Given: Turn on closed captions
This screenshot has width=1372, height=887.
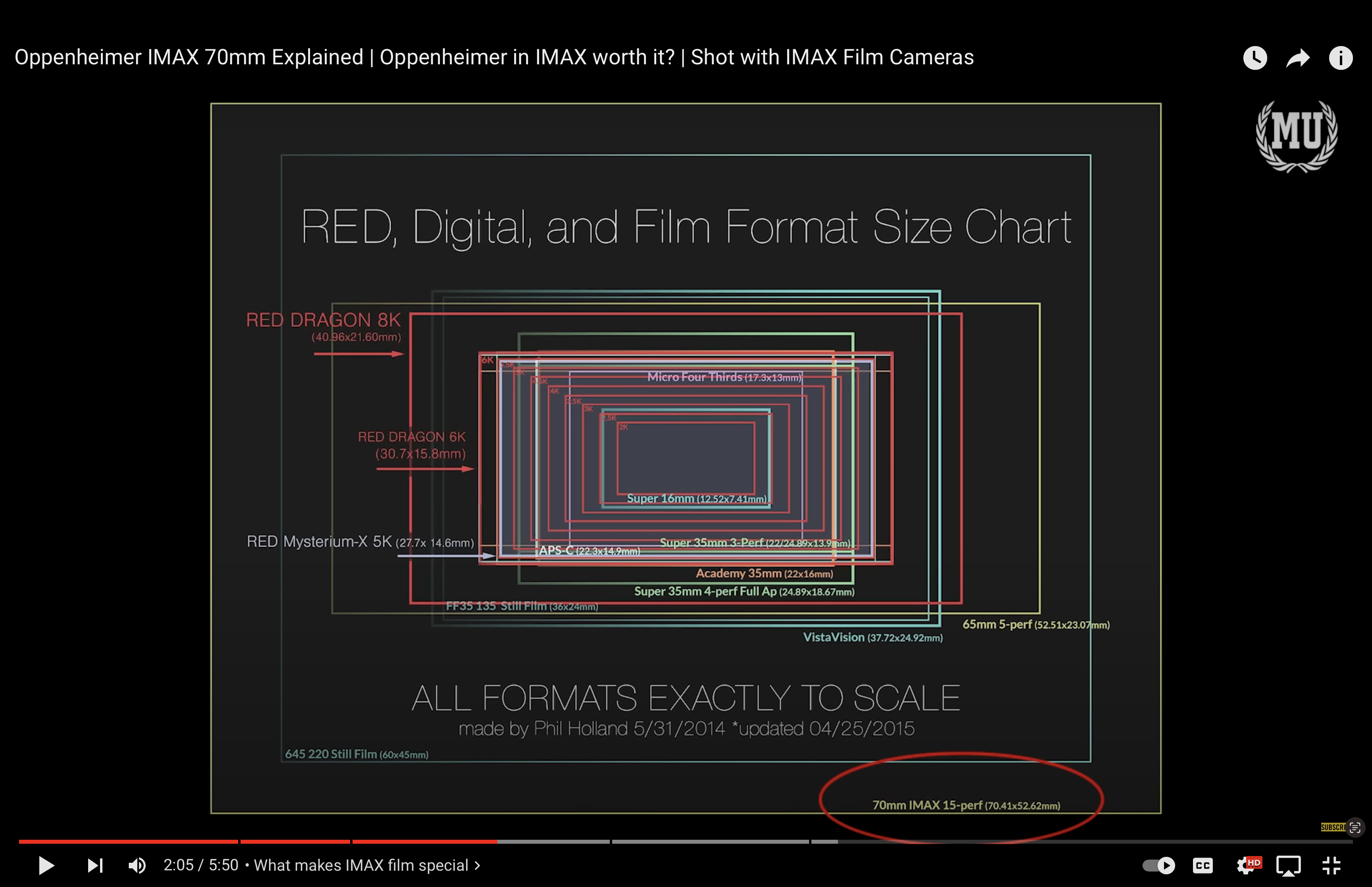Looking at the screenshot, I should (1203, 865).
